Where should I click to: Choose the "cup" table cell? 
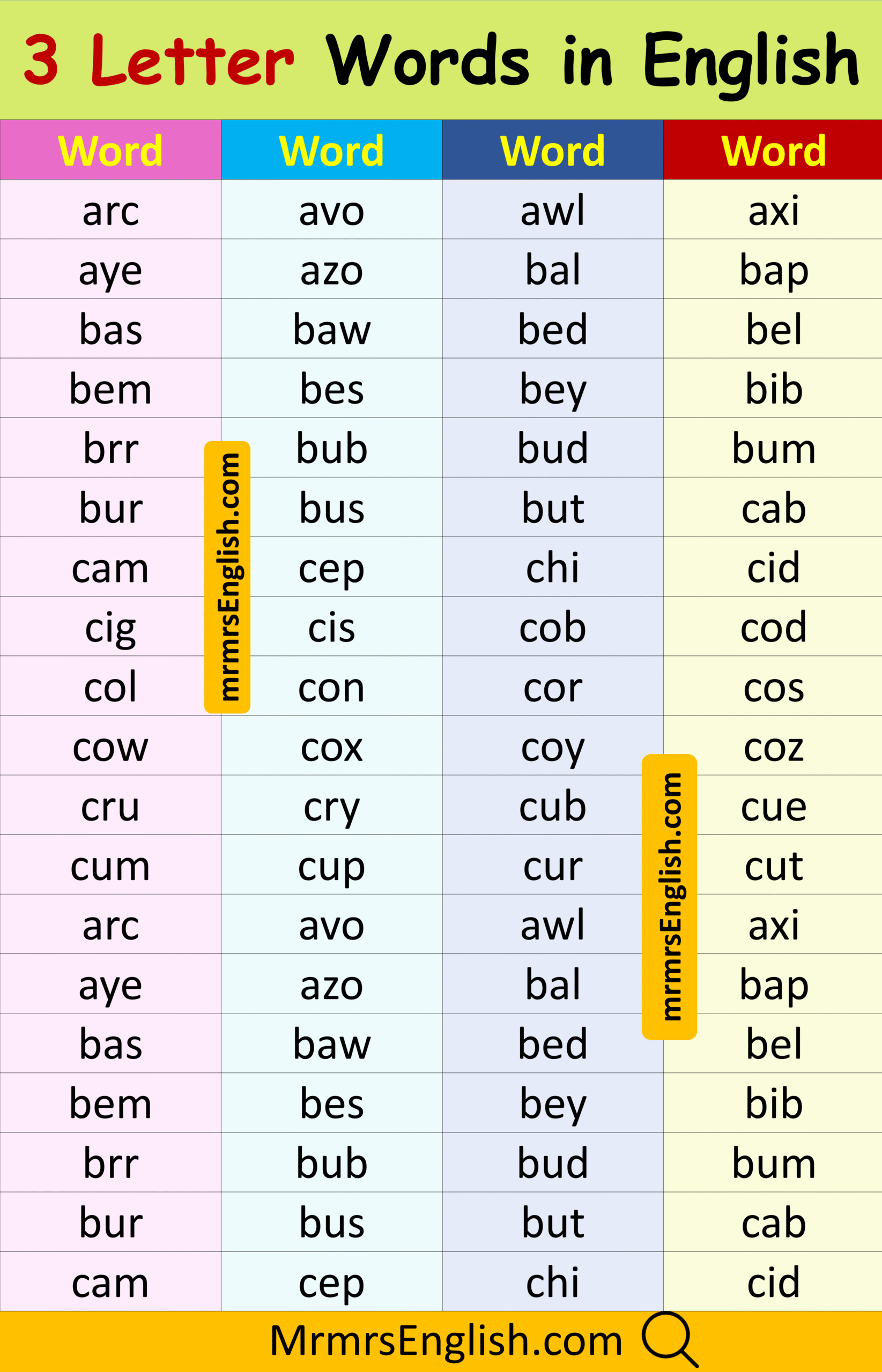pos(331,866)
